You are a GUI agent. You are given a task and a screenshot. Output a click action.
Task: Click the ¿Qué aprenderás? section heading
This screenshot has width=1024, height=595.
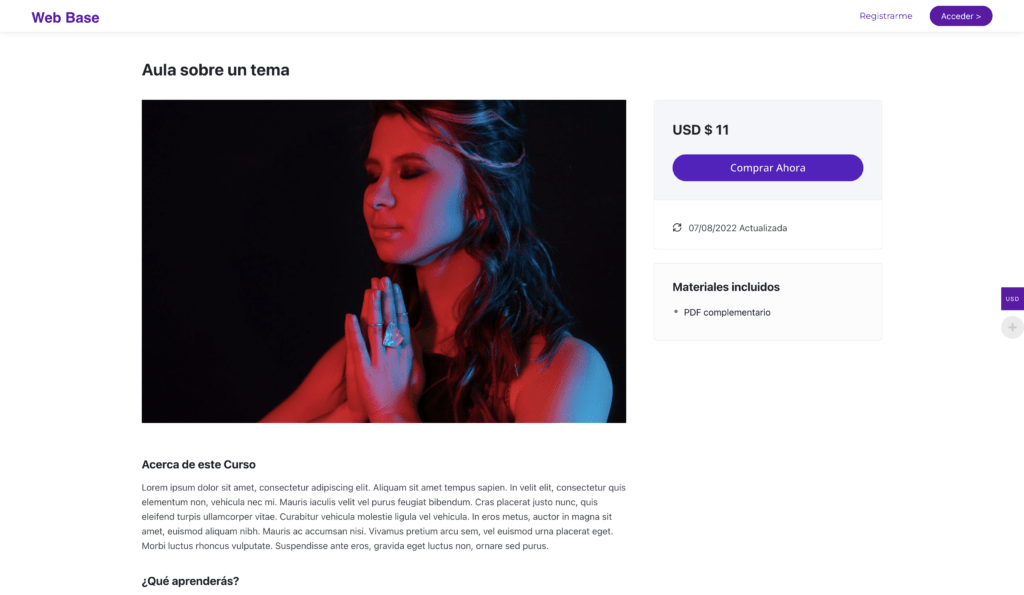pos(190,581)
